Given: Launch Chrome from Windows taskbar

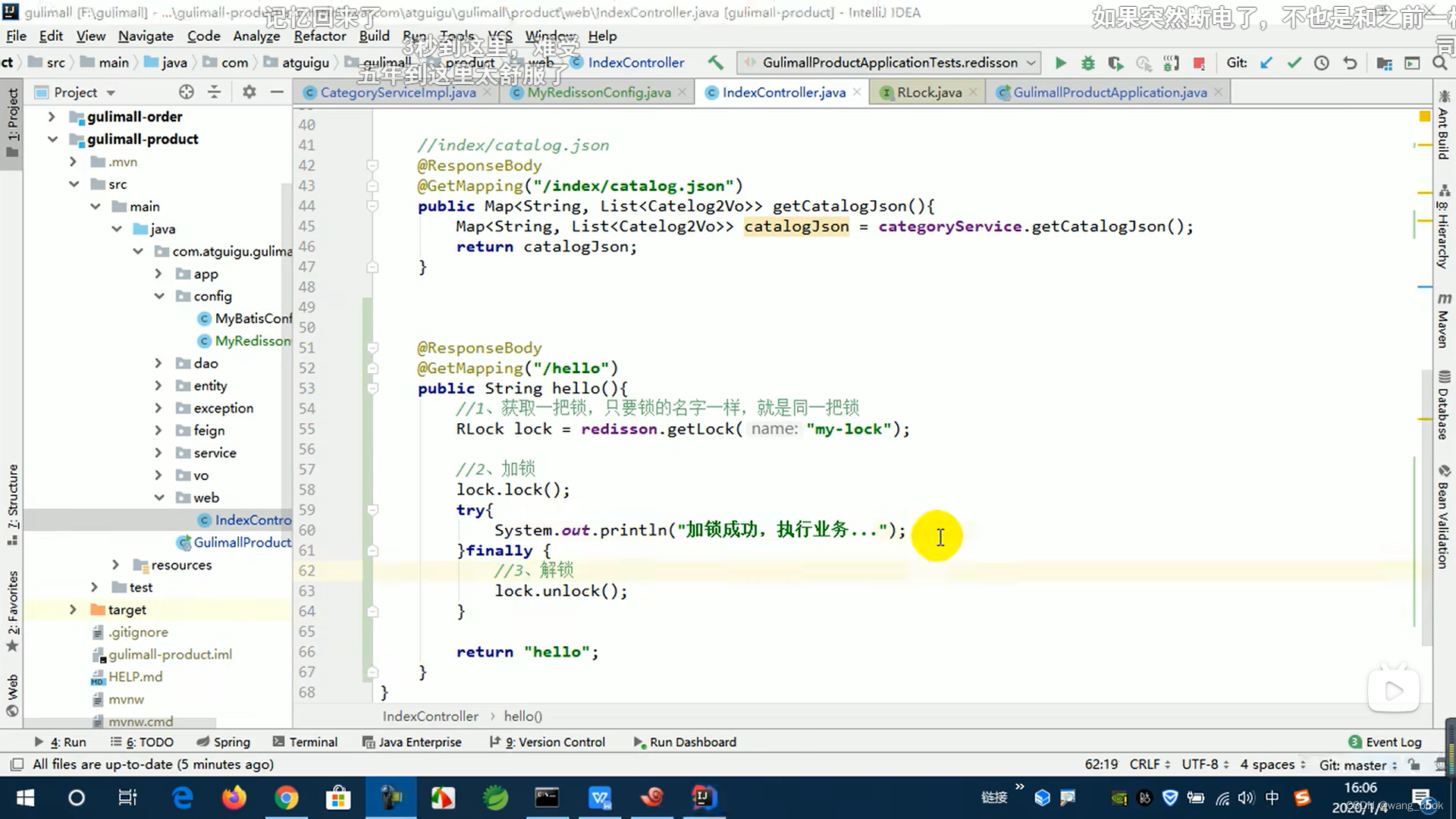Looking at the screenshot, I should [x=286, y=798].
